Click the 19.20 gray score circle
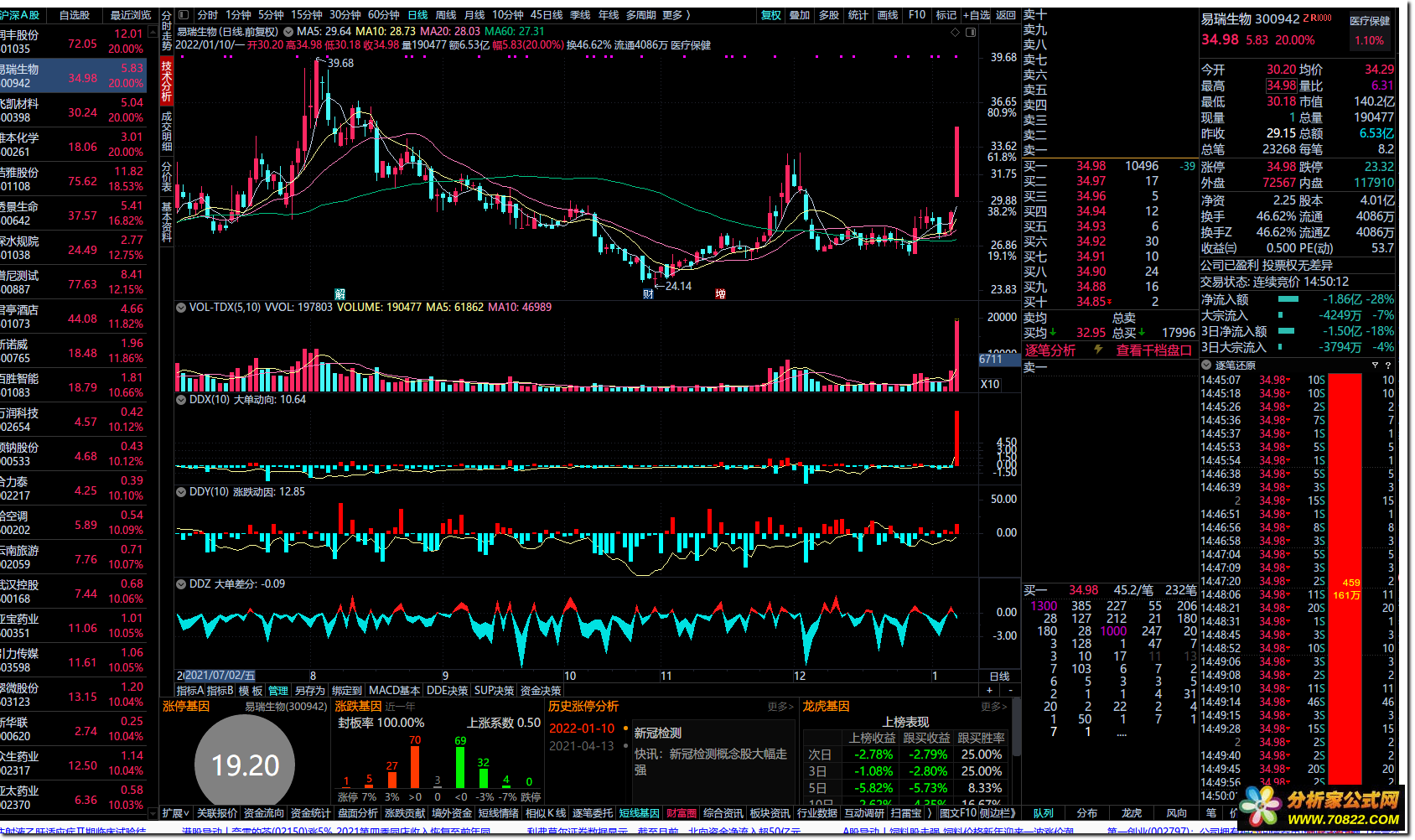 pos(245,765)
